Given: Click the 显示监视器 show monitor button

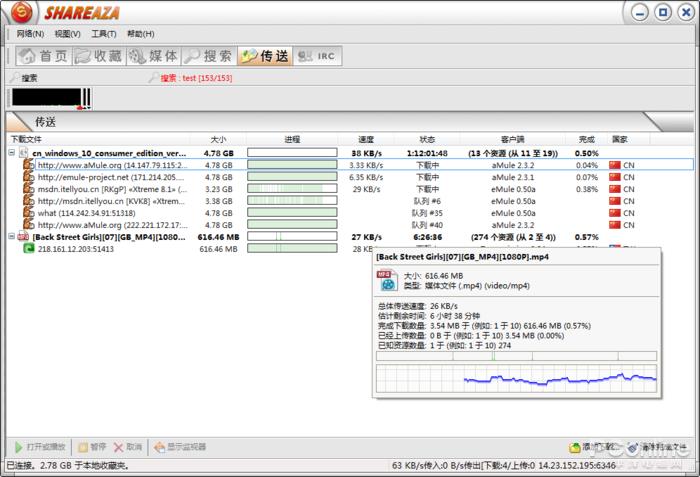Looking at the screenshot, I should tap(178, 447).
